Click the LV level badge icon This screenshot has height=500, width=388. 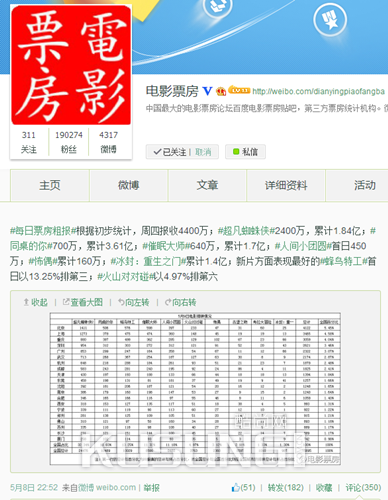coord(239,90)
